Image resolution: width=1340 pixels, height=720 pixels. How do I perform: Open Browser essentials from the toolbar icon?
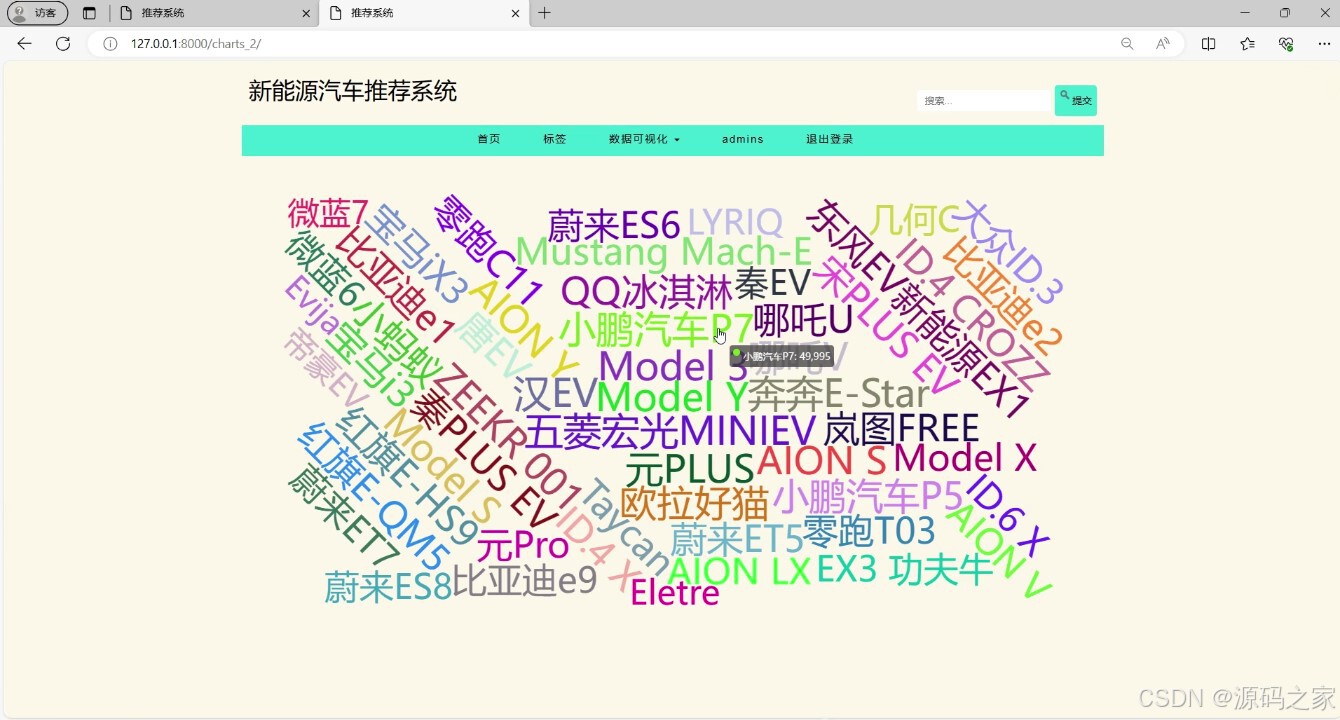click(x=1285, y=44)
